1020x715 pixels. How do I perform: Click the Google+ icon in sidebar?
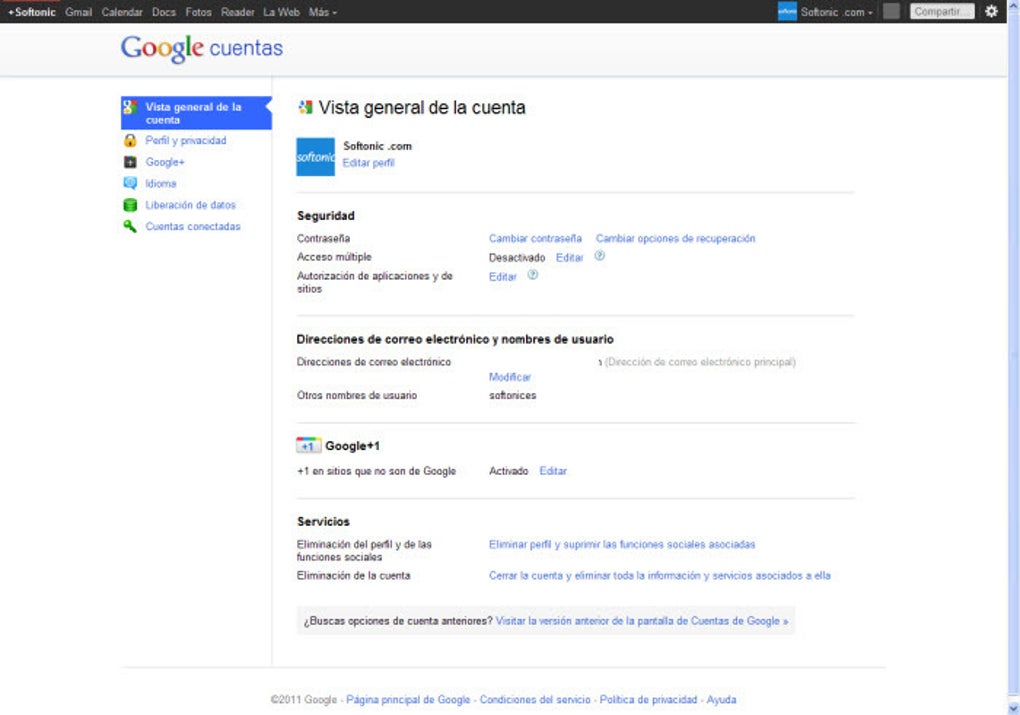pos(130,162)
